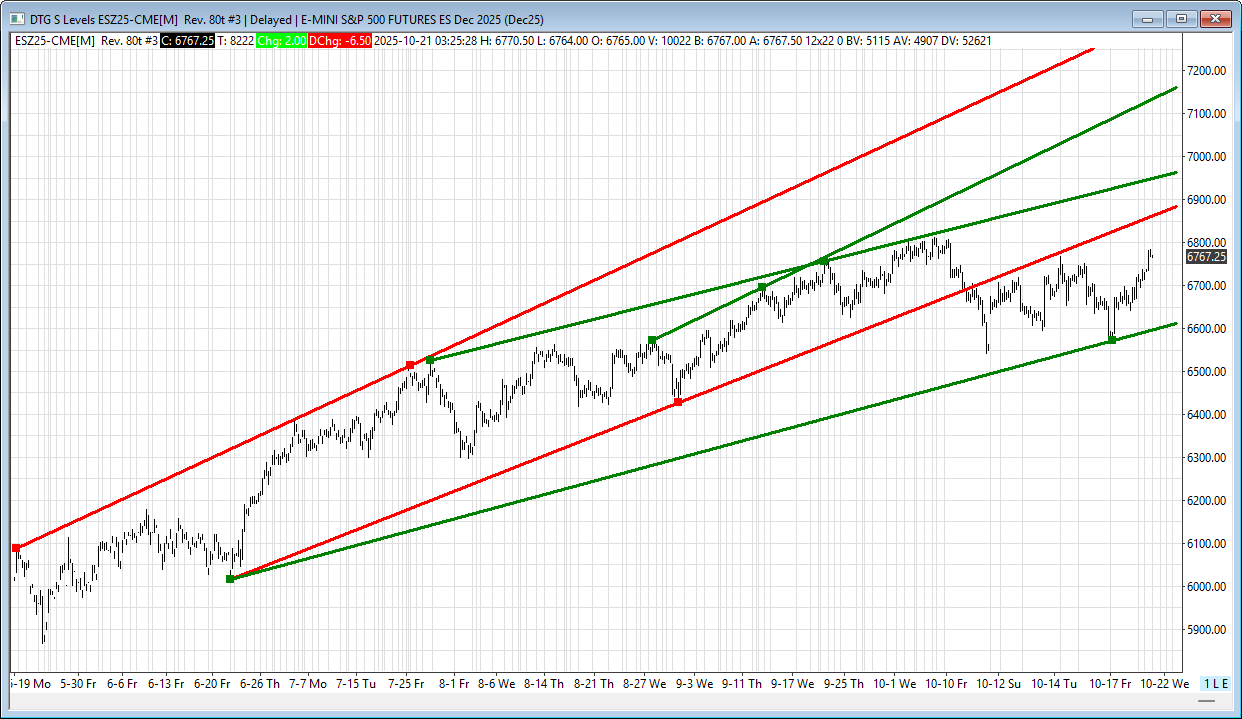Select green anchor point near 8-27 We
The image size is (1242, 719).
(x=652, y=340)
